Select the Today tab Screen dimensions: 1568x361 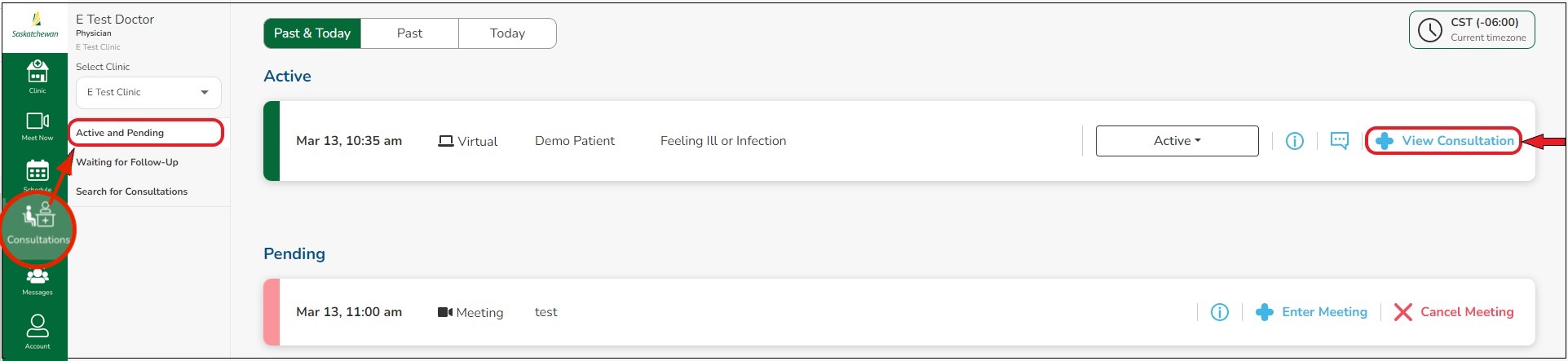click(507, 33)
